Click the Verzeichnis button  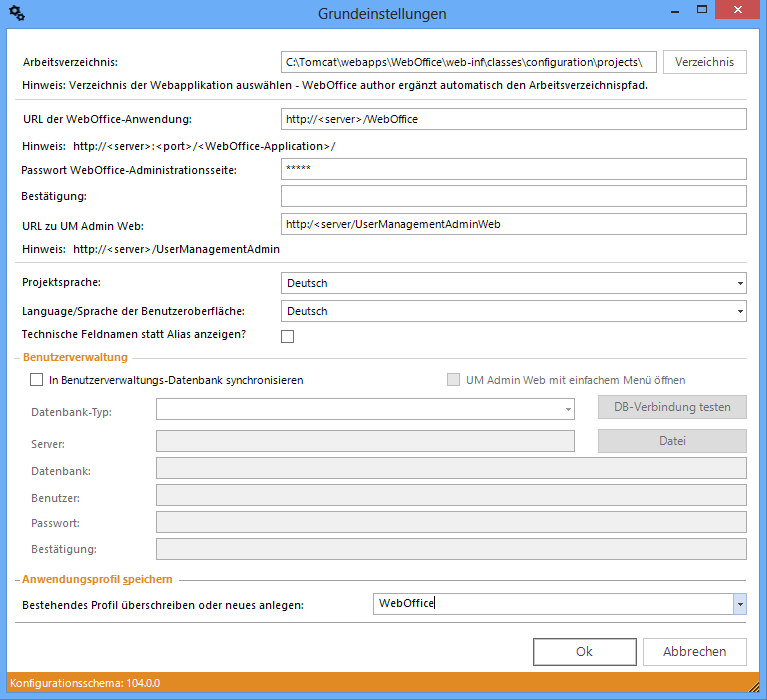tap(704, 62)
